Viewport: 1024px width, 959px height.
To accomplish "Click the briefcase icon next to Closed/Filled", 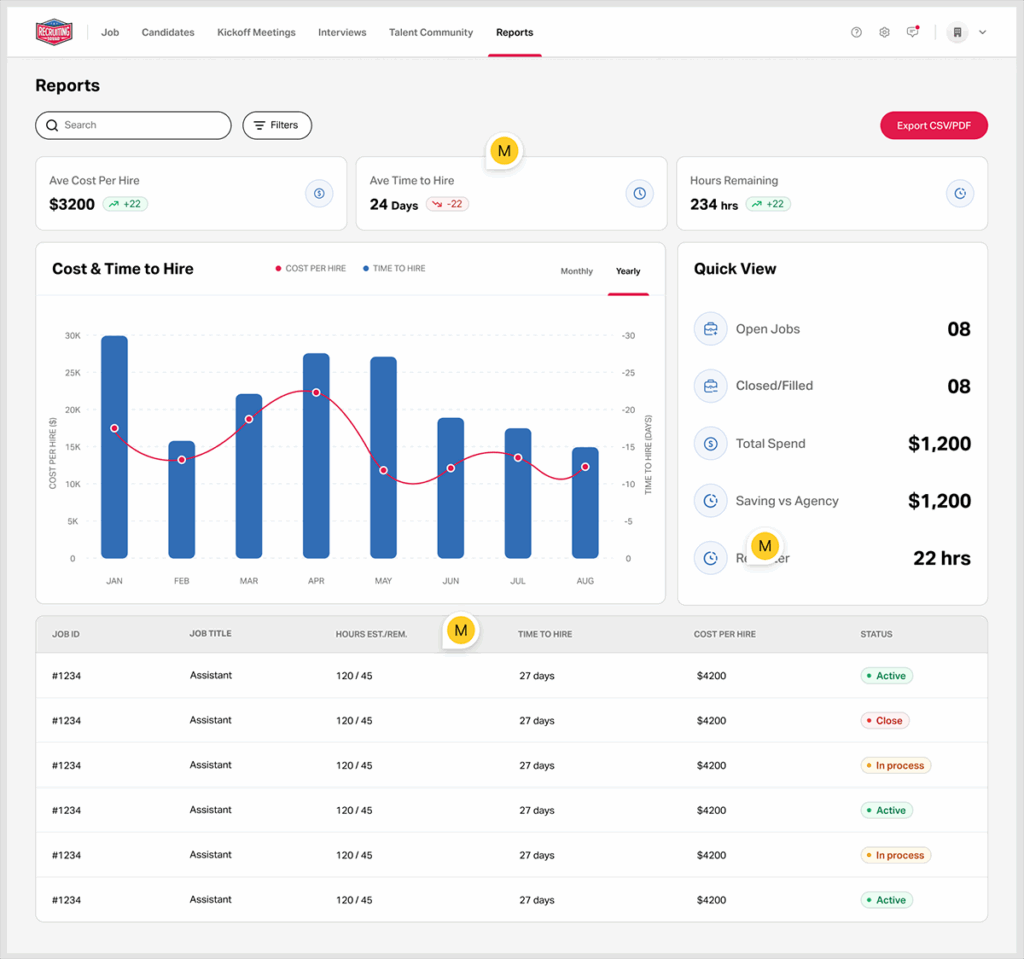I will (710, 385).
